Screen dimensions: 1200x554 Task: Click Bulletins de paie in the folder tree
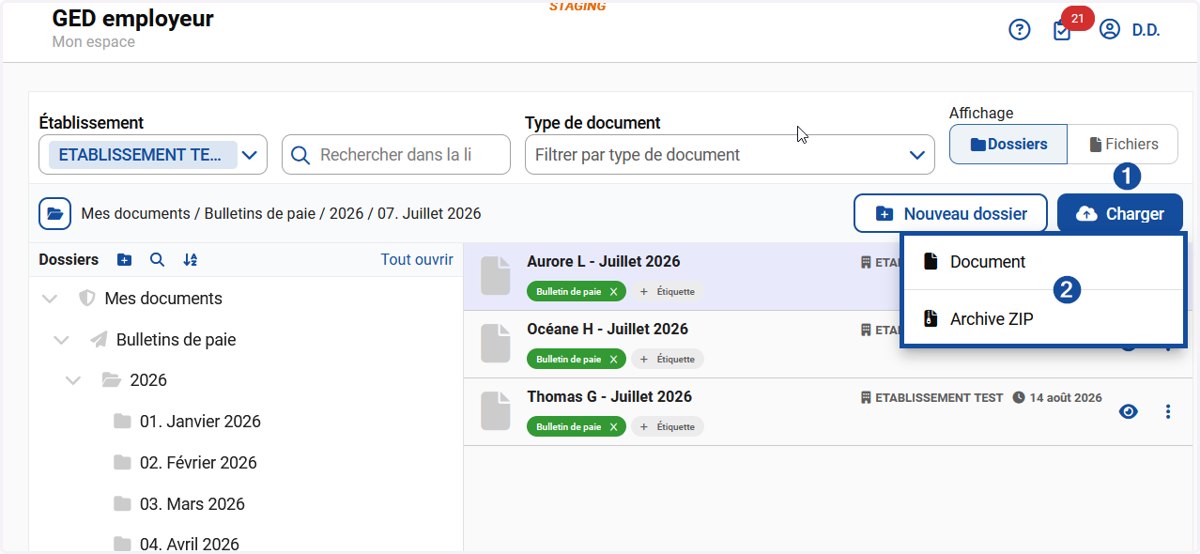(176, 340)
